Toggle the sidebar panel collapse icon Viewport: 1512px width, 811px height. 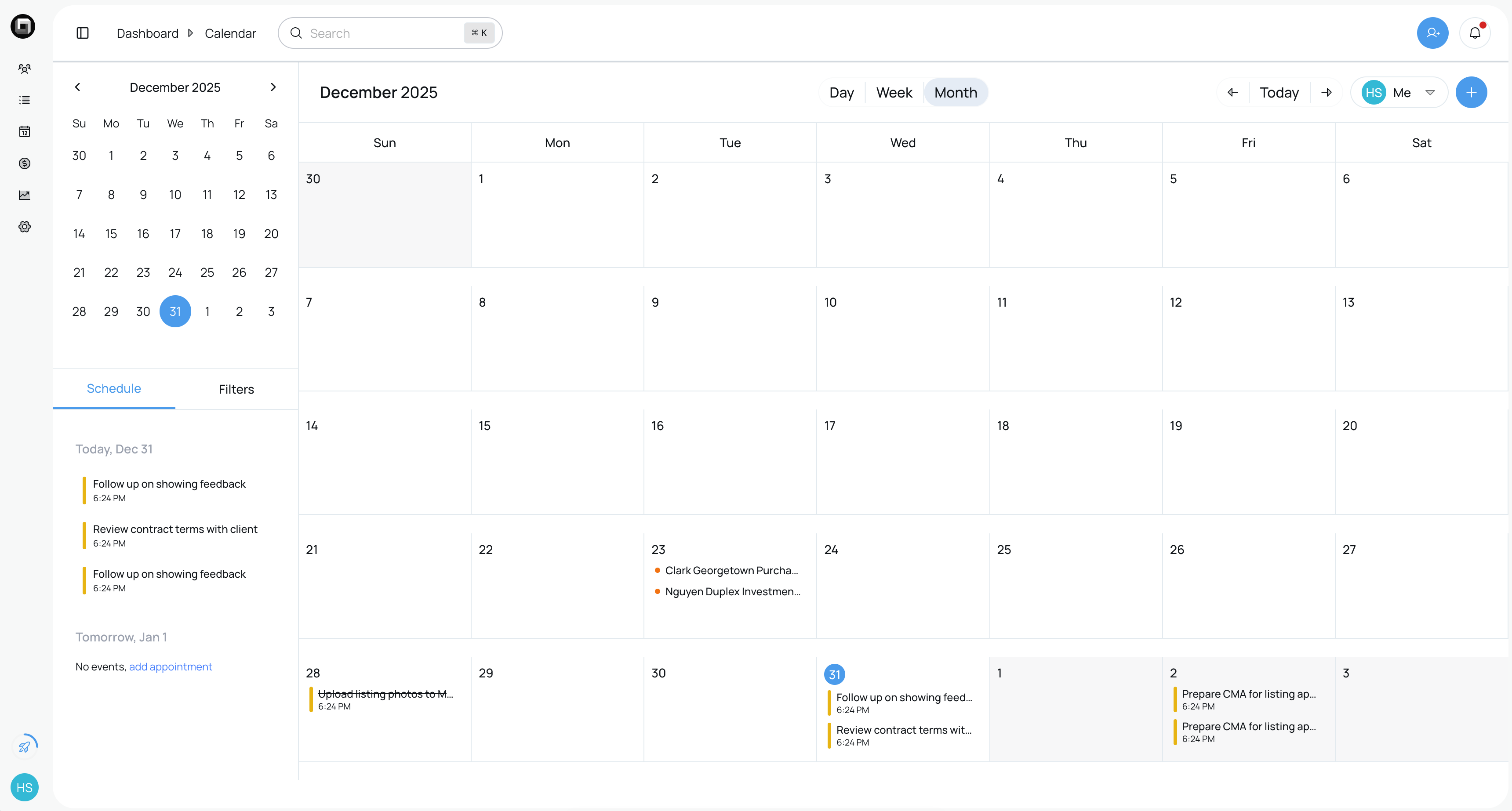pyautogui.click(x=83, y=33)
